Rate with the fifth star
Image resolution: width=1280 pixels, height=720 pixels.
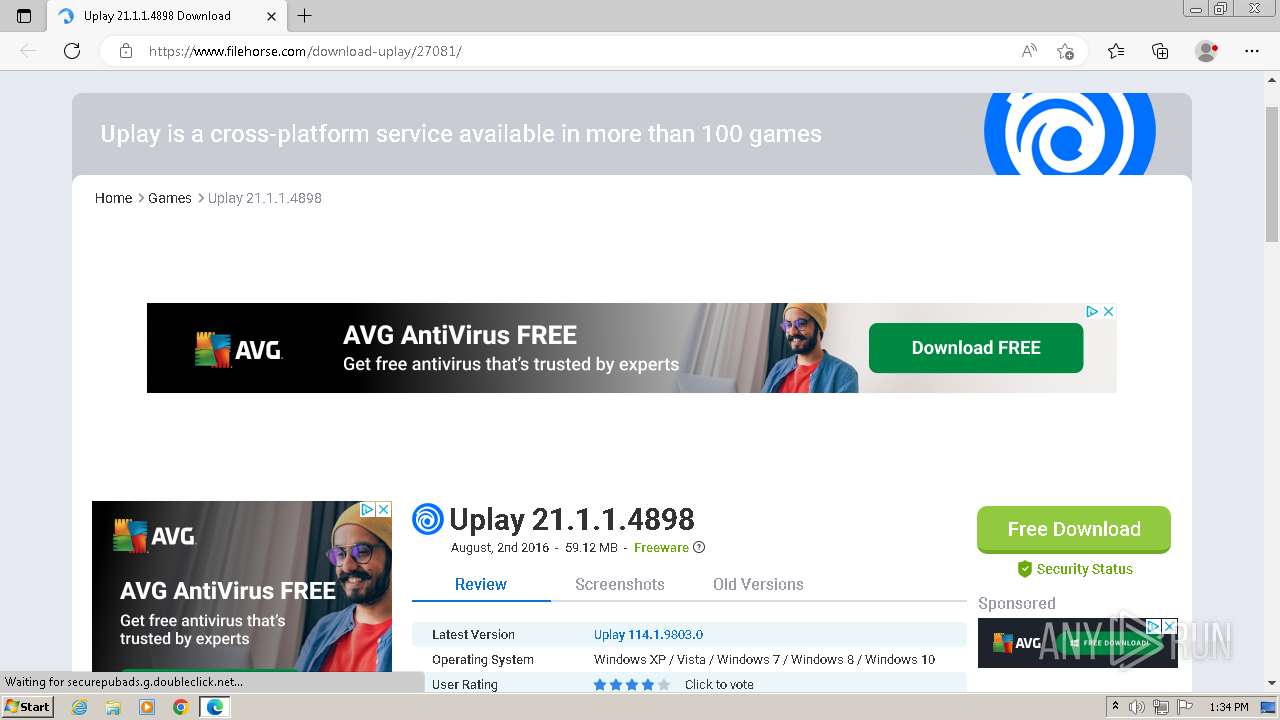pos(664,685)
